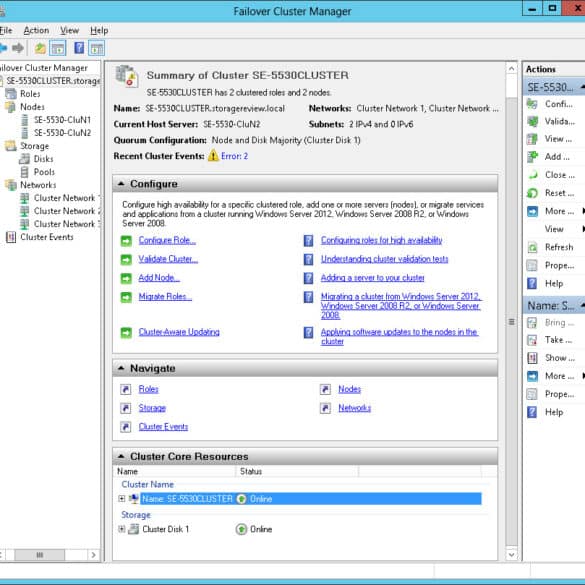Click the green arrow beside Migrate Roles

pyautogui.click(x=126, y=297)
